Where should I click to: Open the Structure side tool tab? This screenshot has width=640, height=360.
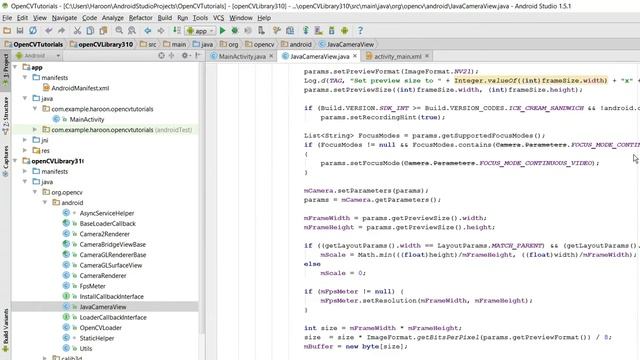click(x=5, y=116)
